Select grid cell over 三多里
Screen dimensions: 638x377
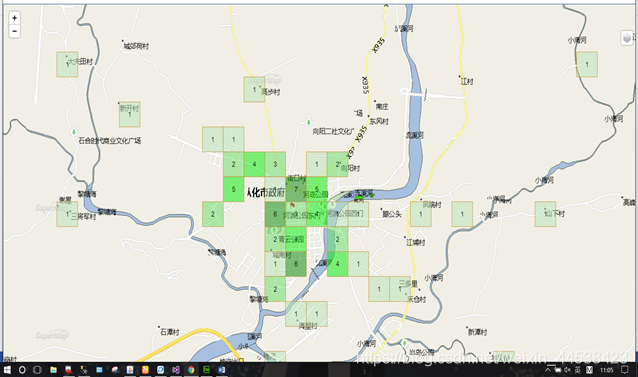click(400, 289)
